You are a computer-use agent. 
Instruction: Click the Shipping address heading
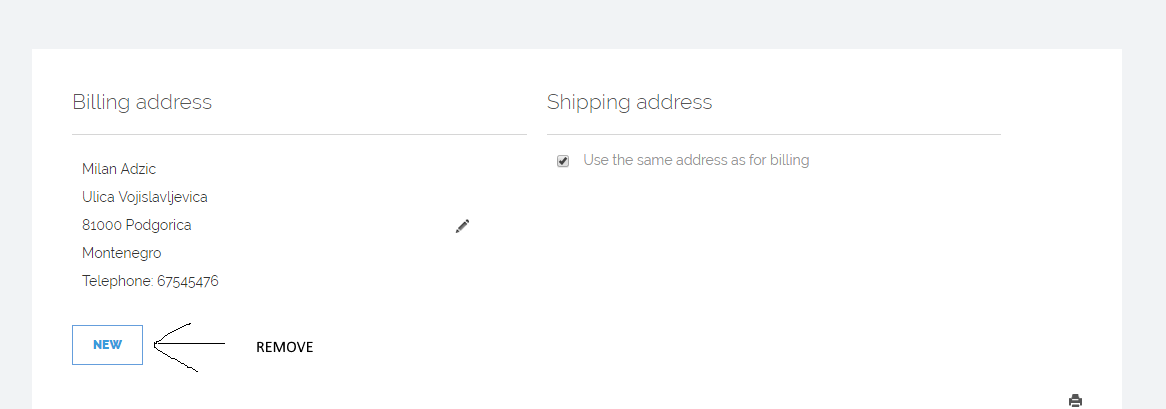pyautogui.click(x=629, y=102)
